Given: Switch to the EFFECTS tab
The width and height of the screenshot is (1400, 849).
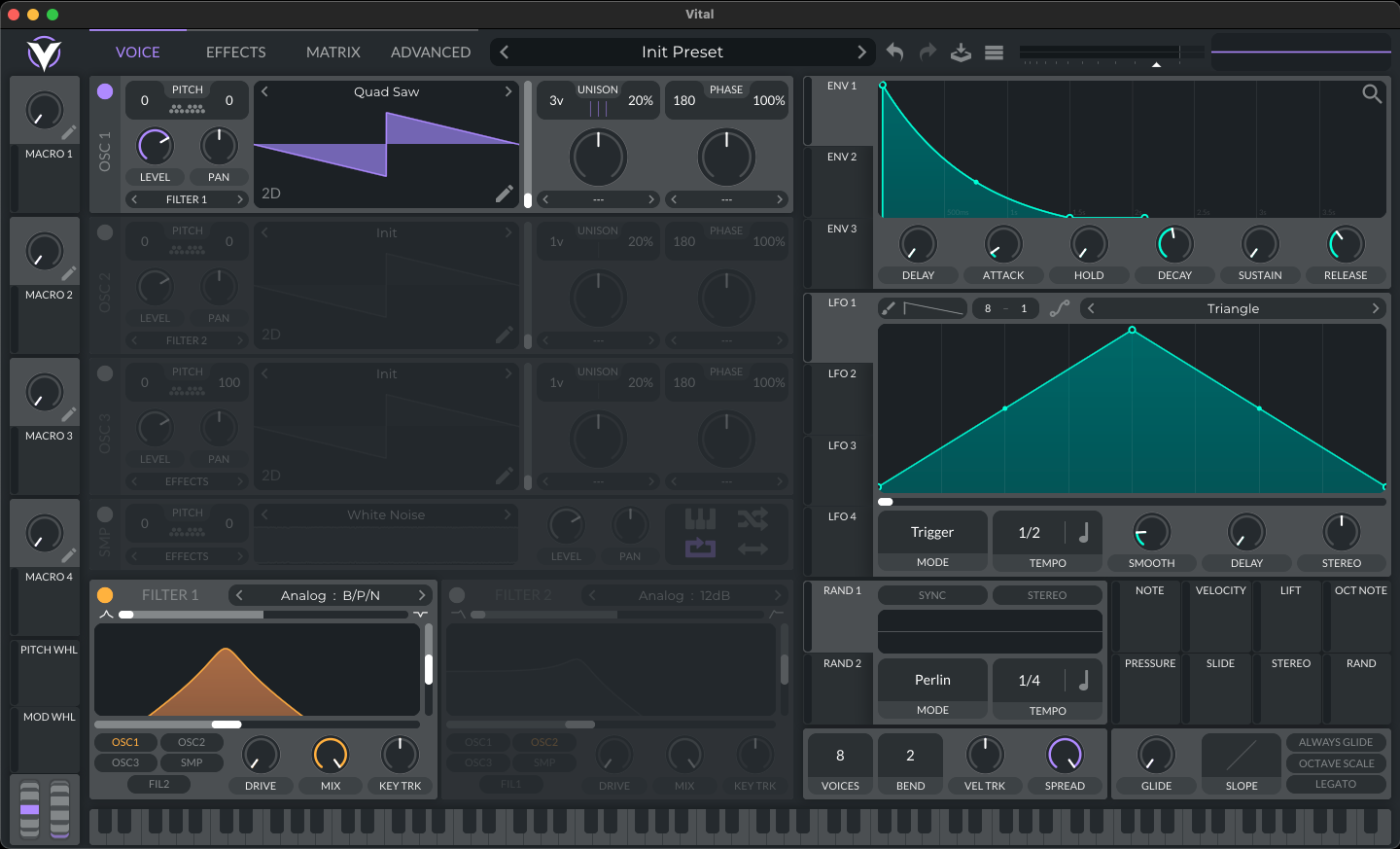Looking at the screenshot, I should click(x=235, y=53).
